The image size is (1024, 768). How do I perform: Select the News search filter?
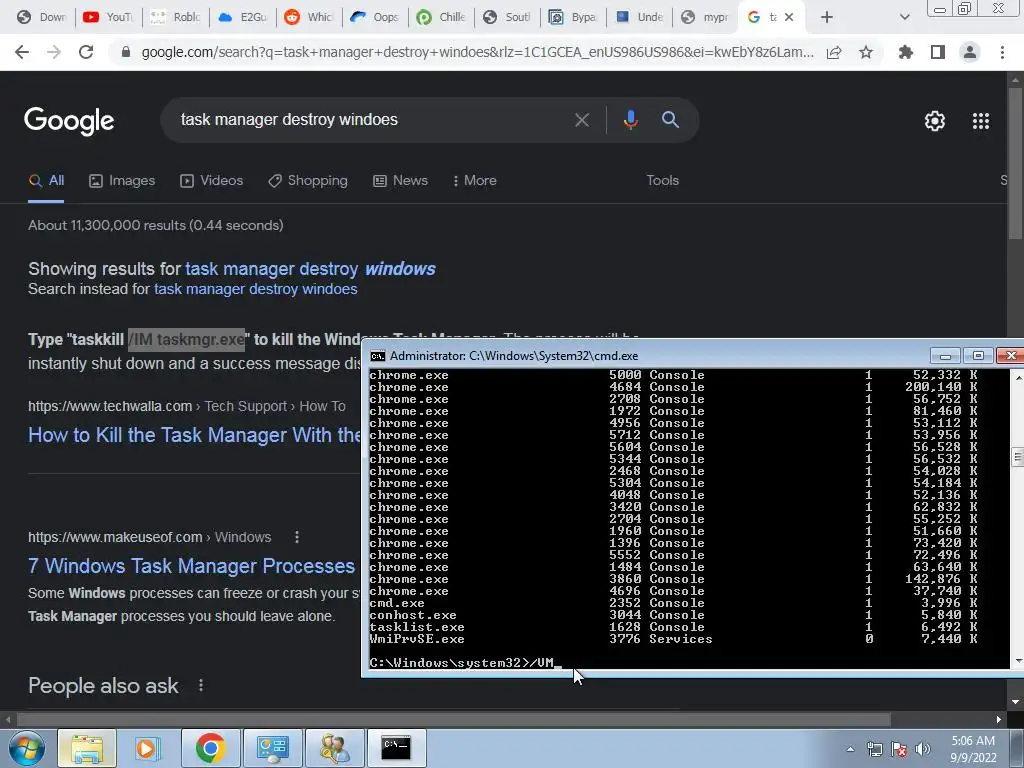[400, 180]
